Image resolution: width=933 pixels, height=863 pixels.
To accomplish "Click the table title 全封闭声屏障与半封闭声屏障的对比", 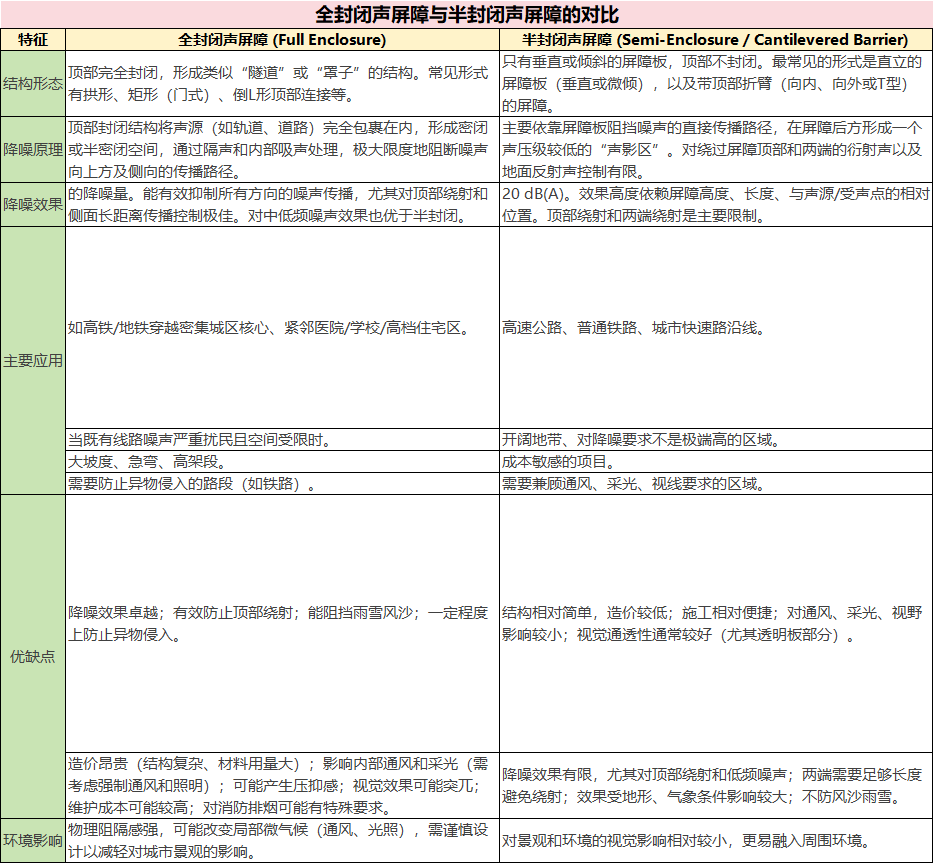I will [x=466, y=15].
